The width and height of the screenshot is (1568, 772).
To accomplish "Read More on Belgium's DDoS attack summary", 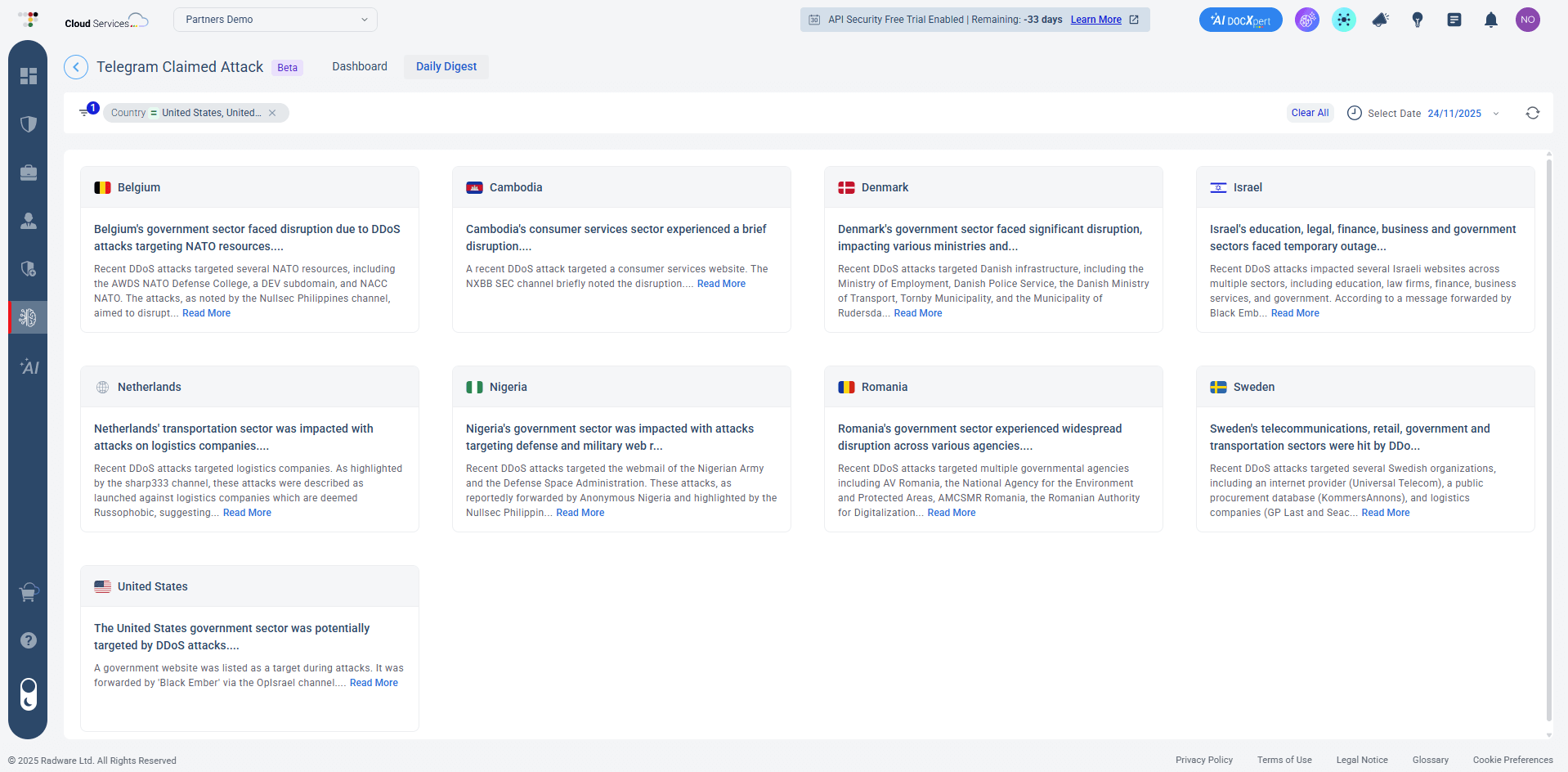I will coord(206,313).
